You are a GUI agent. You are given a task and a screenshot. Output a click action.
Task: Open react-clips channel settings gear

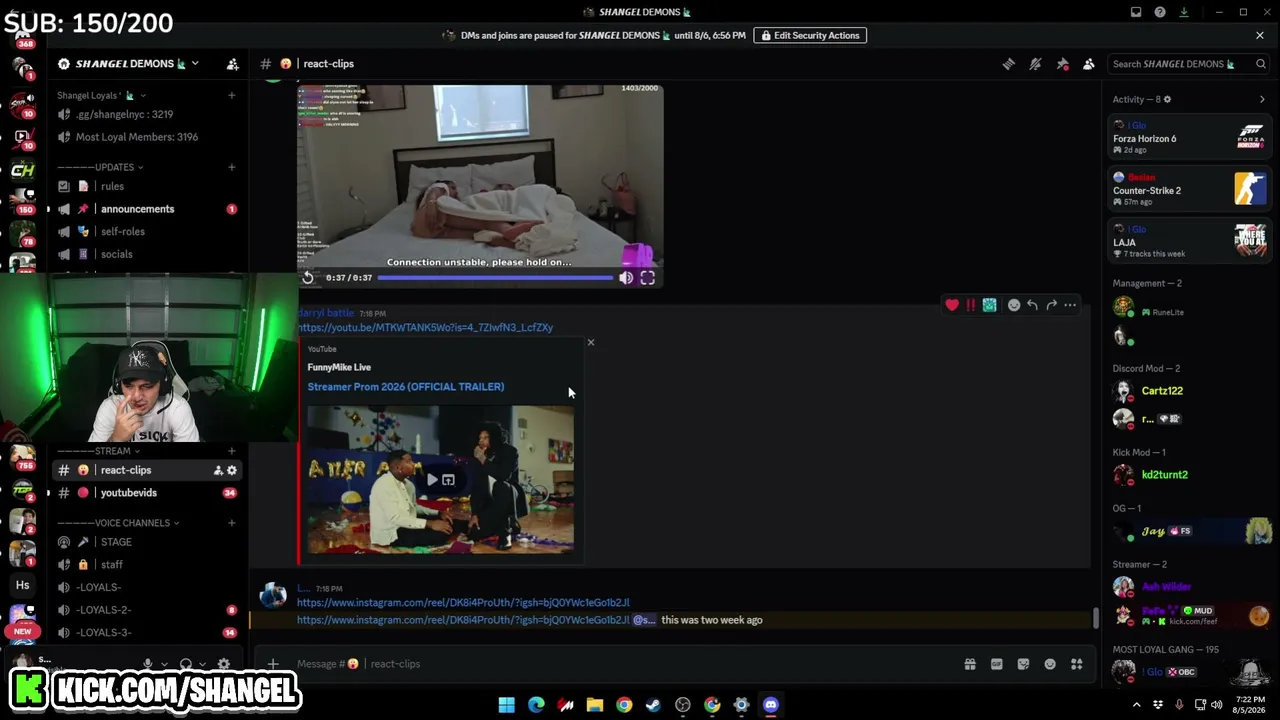pyautogui.click(x=232, y=470)
